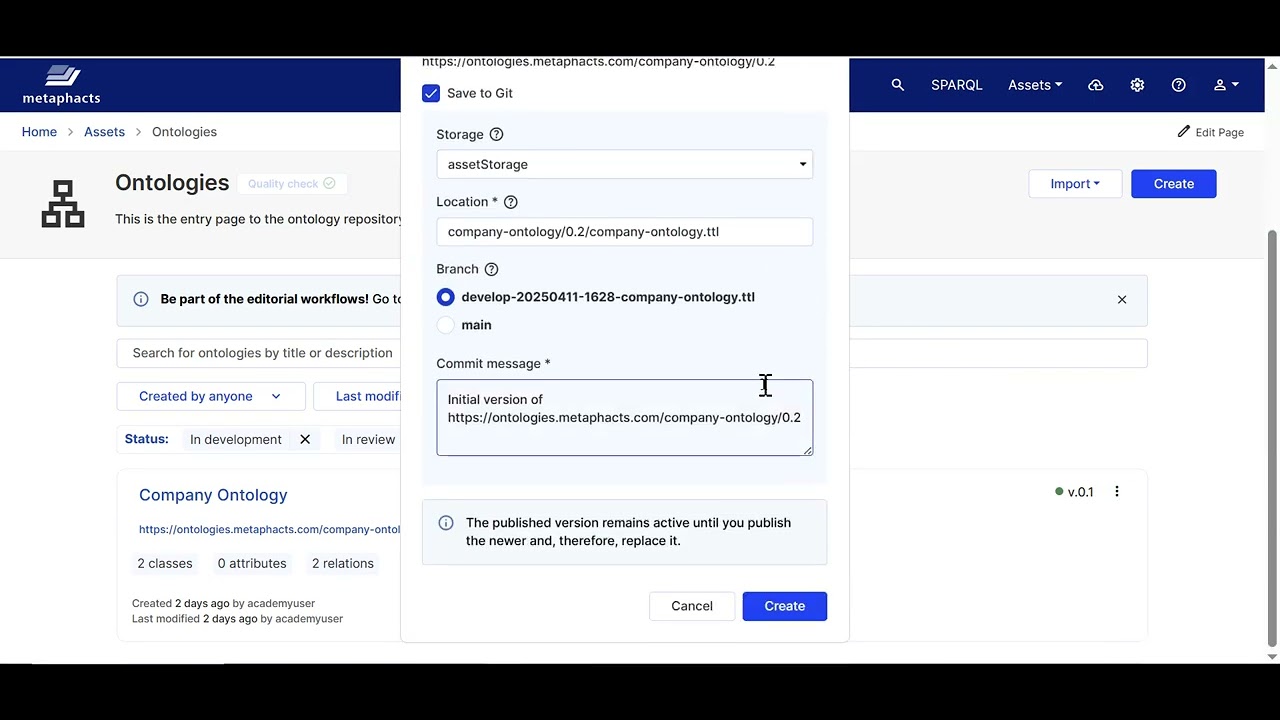Click the page header Create button
1280x720 pixels.
(x=1174, y=184)
